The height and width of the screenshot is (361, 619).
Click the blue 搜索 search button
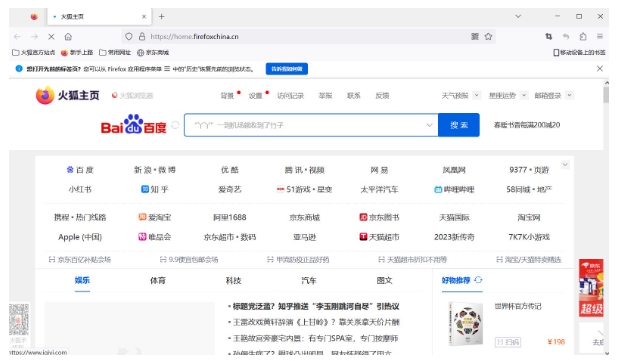[x=459, y=125]
